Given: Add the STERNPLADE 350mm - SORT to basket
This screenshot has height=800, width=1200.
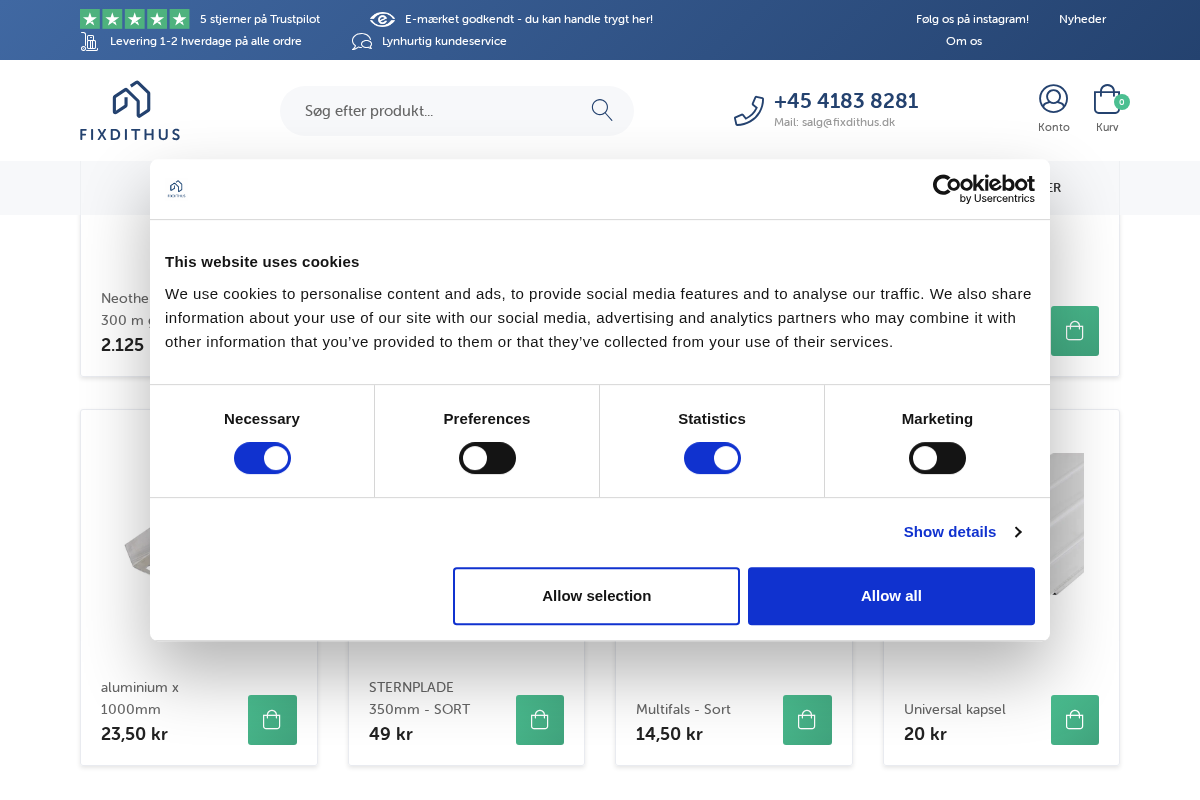Looking at the screenshot, I should [x=539, y=719].
